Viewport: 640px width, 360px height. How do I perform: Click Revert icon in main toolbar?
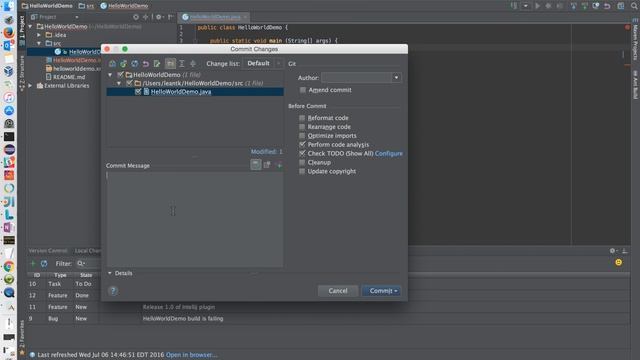[x=607, y=6]
